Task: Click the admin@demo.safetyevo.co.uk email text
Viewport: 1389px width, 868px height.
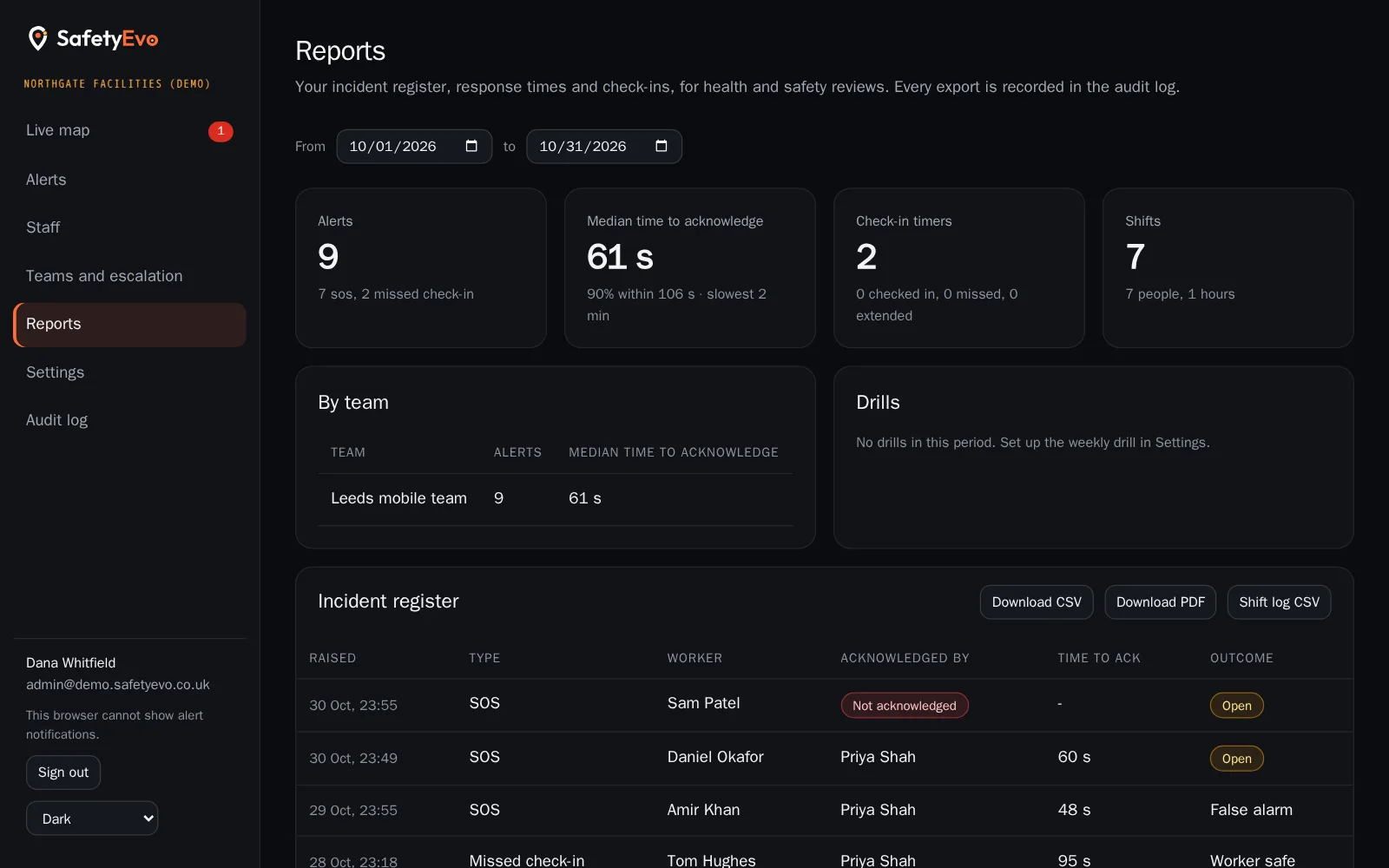Action: (x=118, y=685)
